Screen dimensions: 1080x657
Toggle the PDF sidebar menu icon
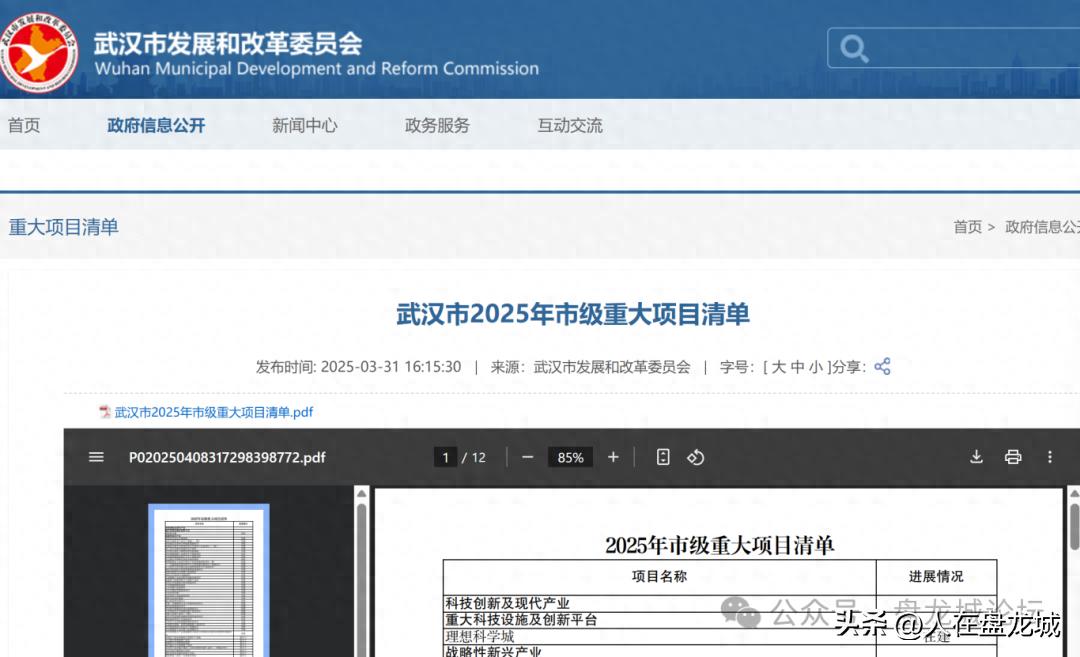(96, 457)
